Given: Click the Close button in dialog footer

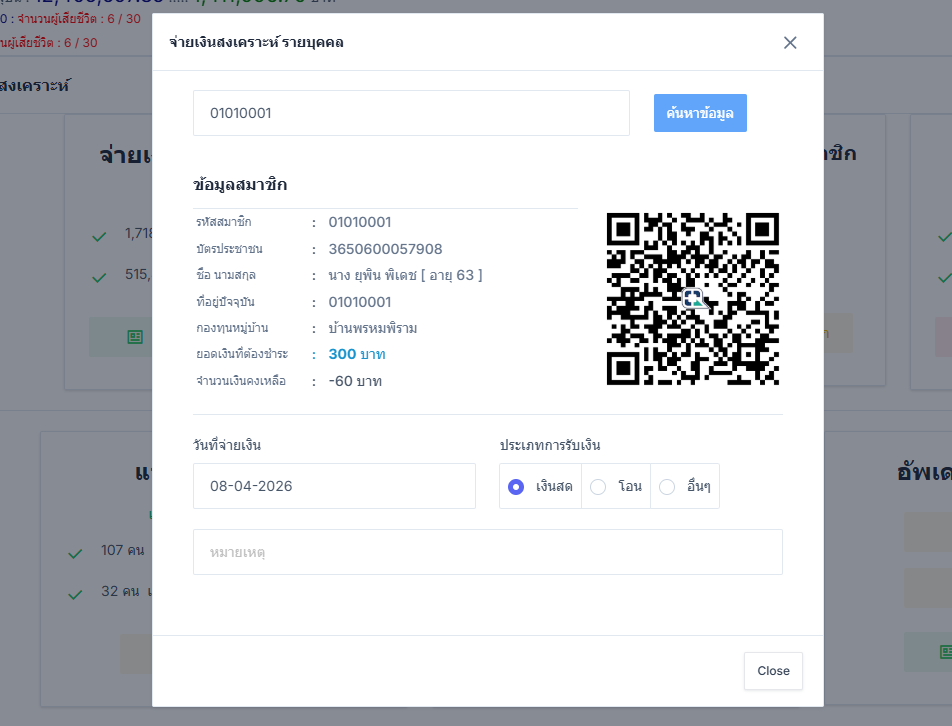Looking at the screenshot, I should [x=774, y=671].
